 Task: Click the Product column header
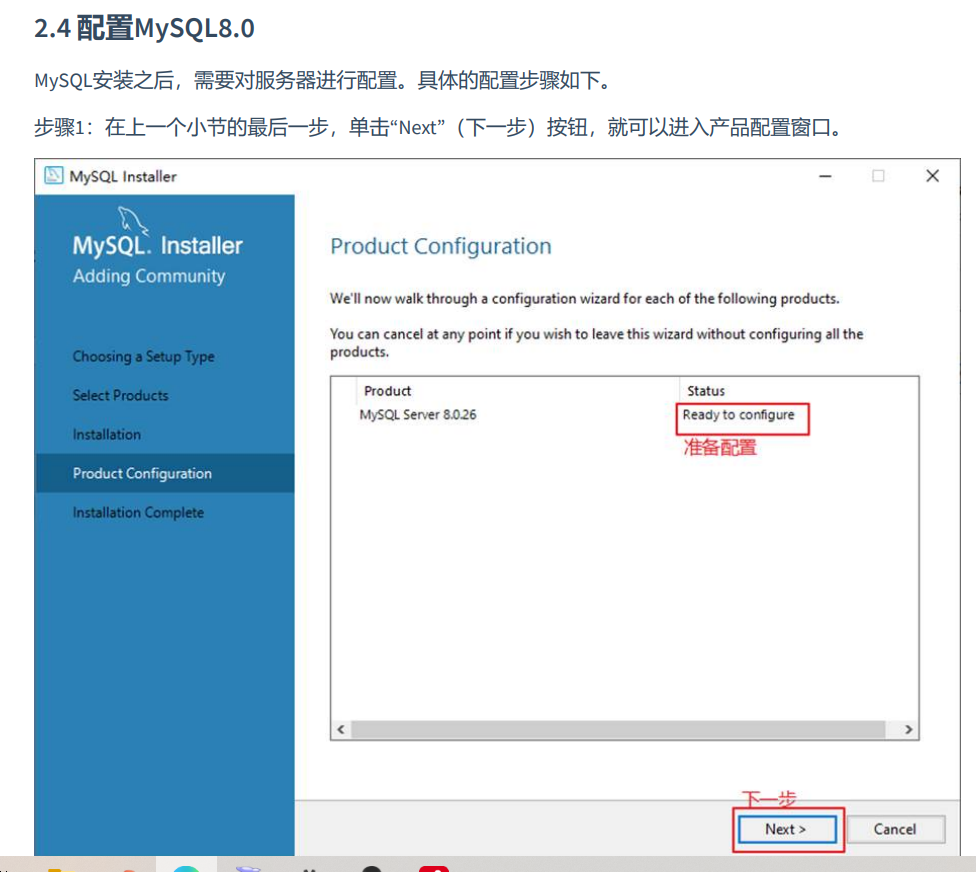click(x=387, y=391)
